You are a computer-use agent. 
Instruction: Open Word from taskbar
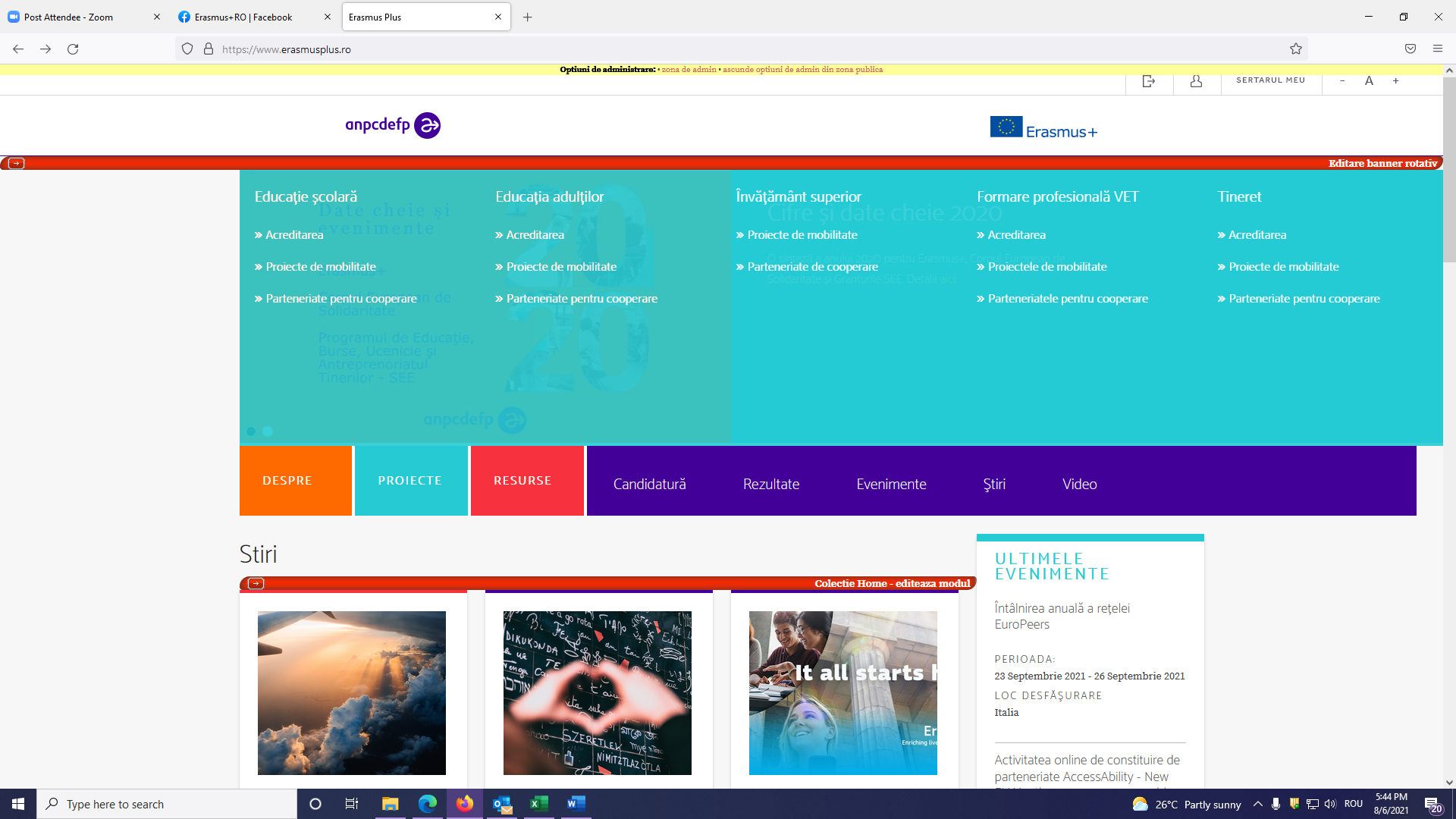pos(576,804)
